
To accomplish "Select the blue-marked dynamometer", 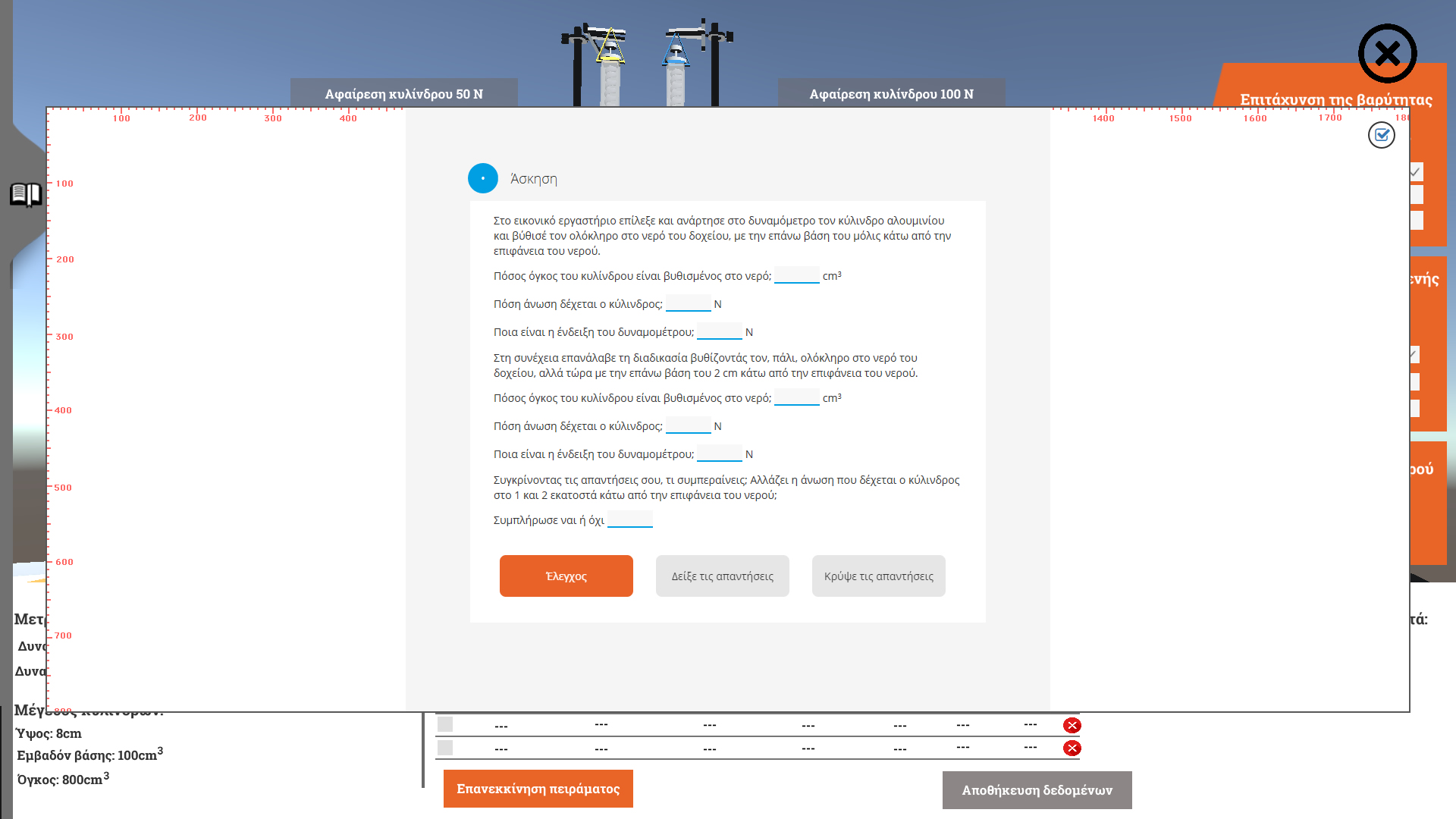I will pyautogui.click(x=676, y=50).
